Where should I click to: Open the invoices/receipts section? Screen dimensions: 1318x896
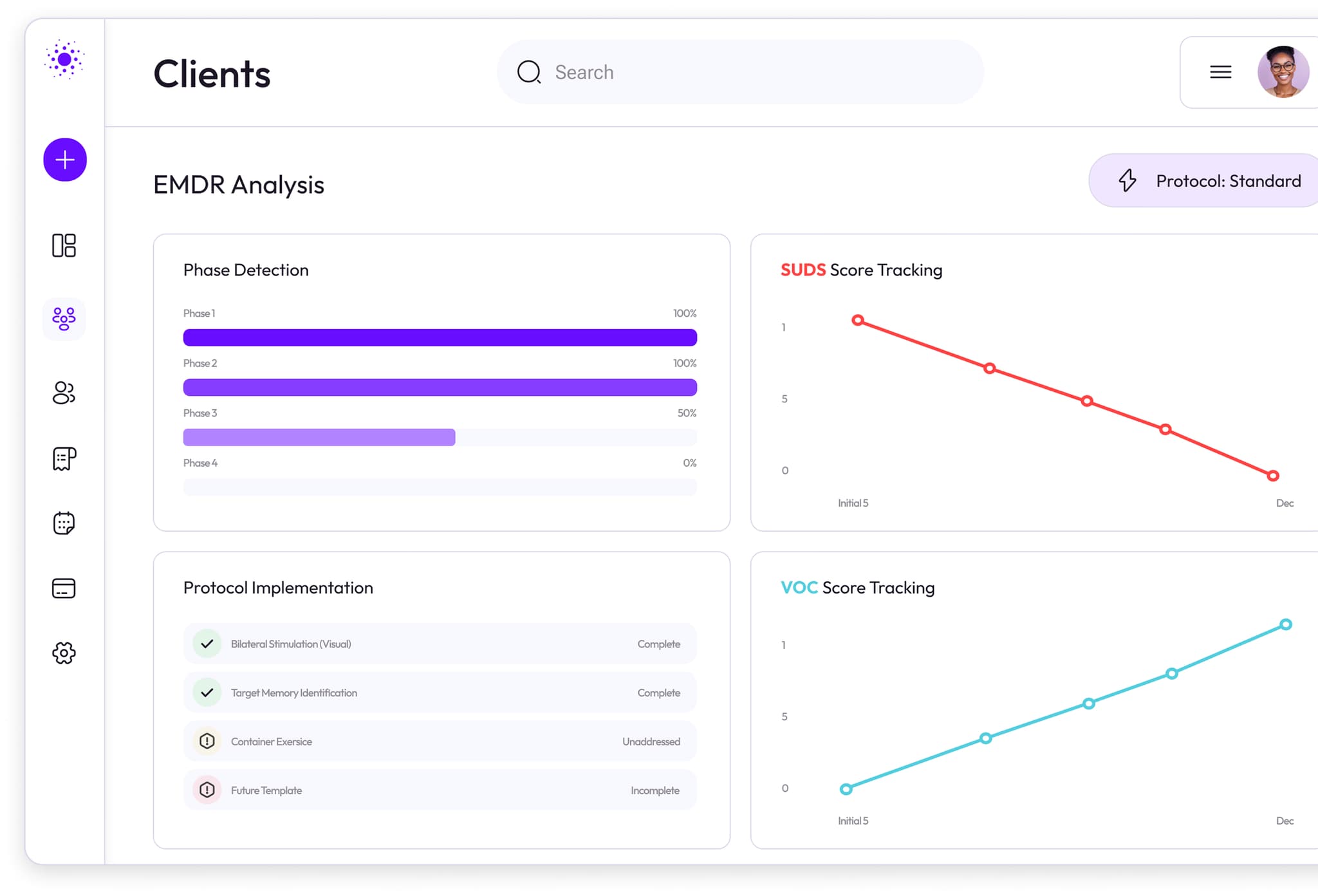[x=64, y=459]
